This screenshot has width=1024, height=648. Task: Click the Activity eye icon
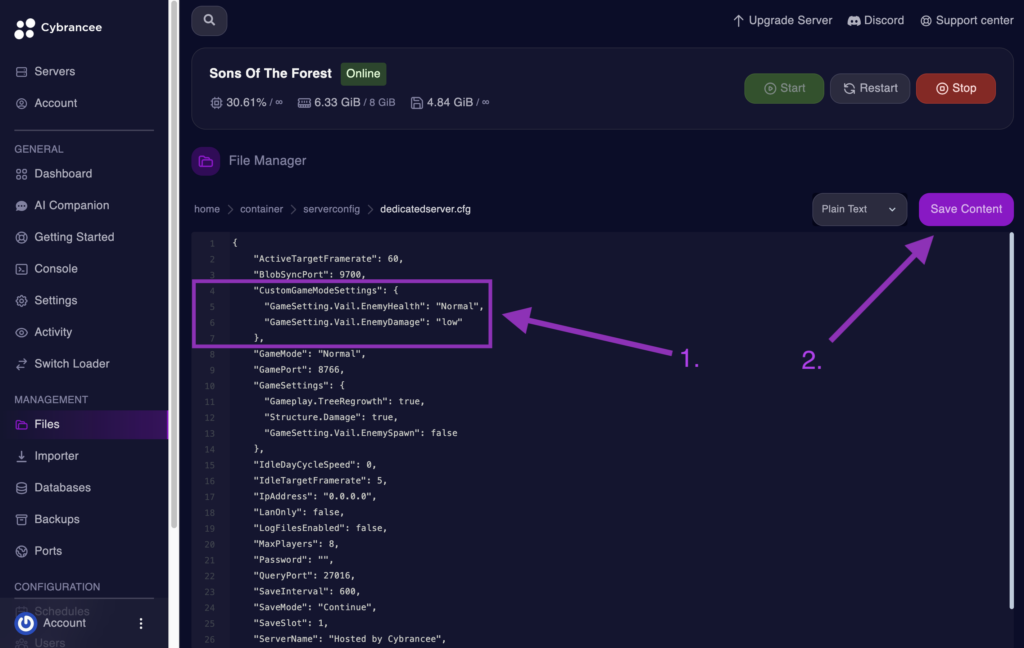(x=22, y=332)
